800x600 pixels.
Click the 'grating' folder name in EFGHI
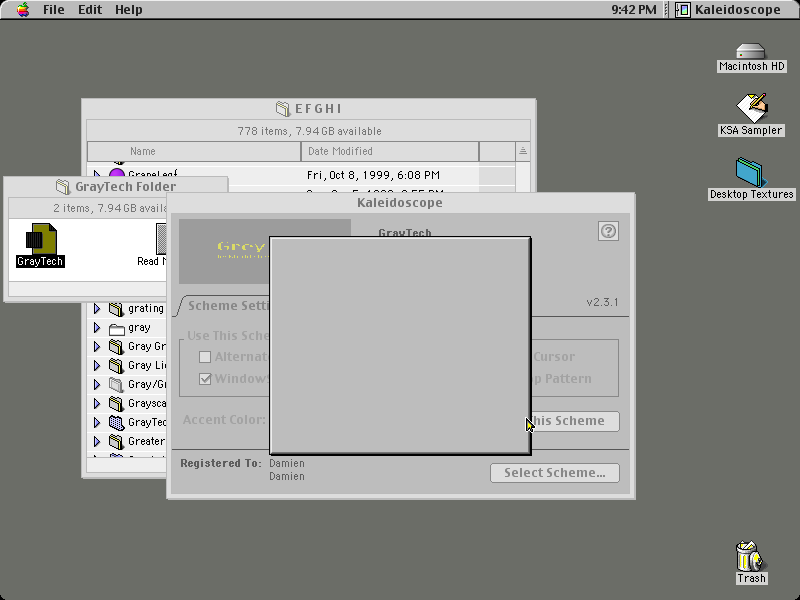(x=146, y=308)
